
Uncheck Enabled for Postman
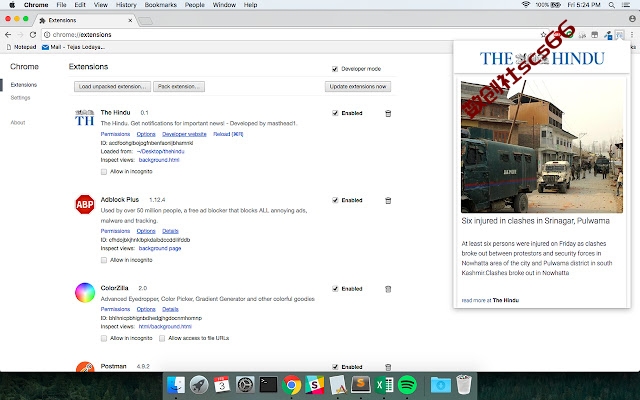[335, 367]
